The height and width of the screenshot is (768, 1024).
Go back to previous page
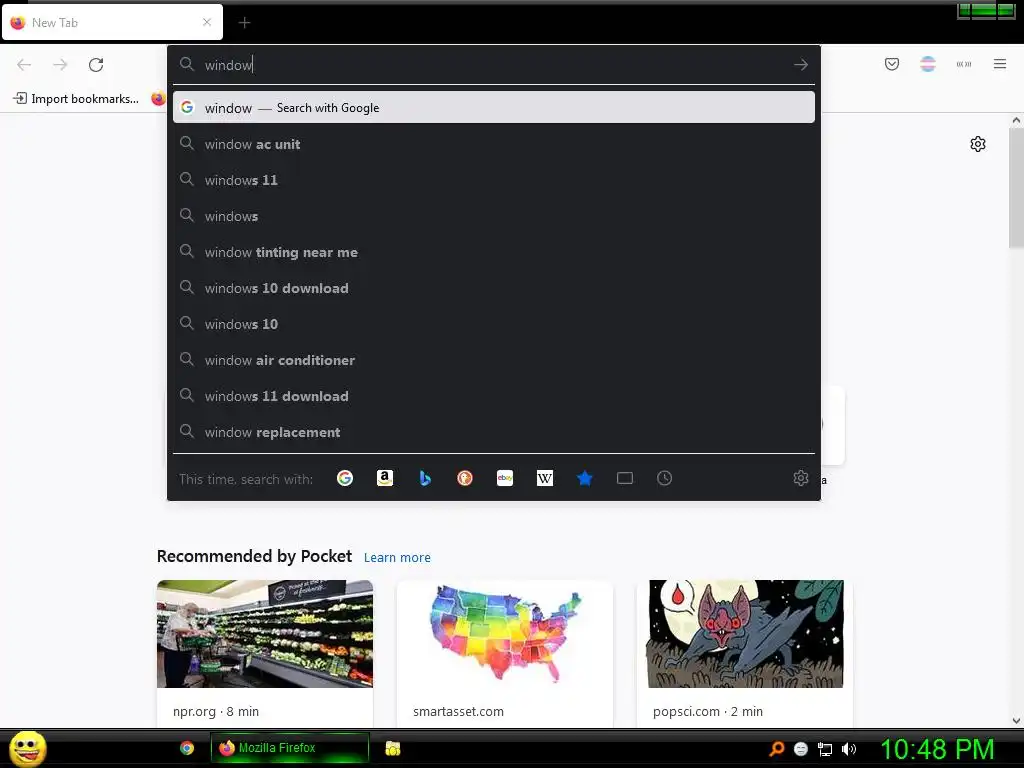pyautogui.click(x=24, y=65)
